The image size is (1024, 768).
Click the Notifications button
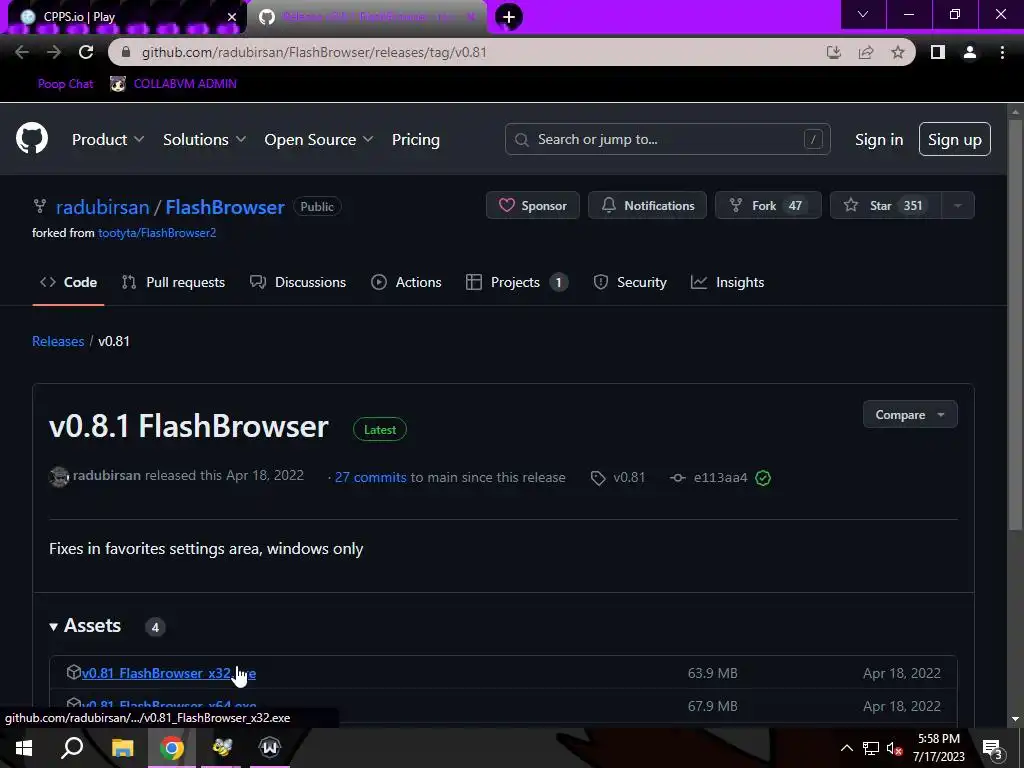[x=647, y=205]
